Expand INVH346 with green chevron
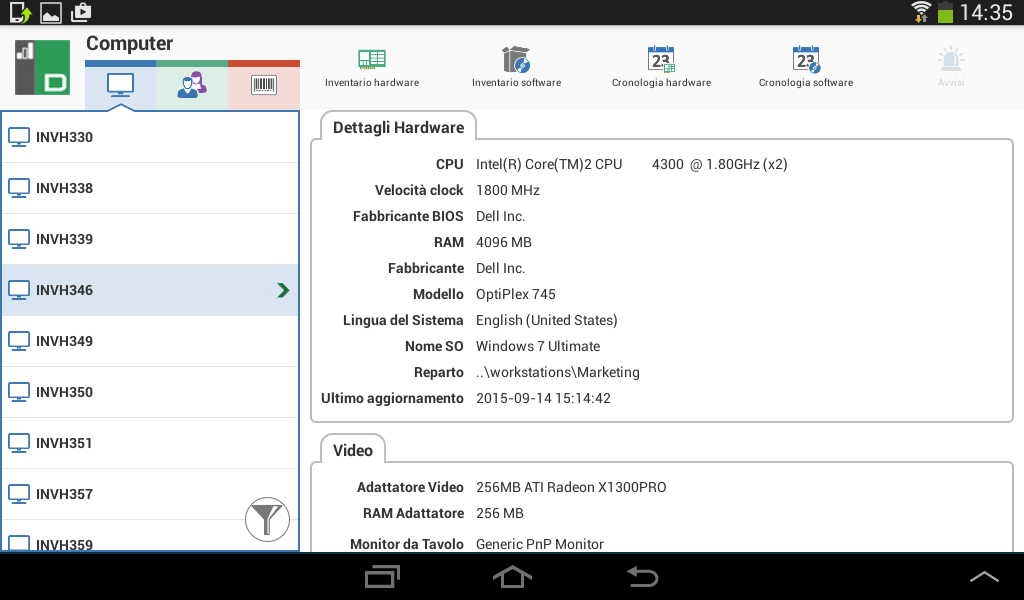Screen dimensions: 1024x600 coord(283,290)
